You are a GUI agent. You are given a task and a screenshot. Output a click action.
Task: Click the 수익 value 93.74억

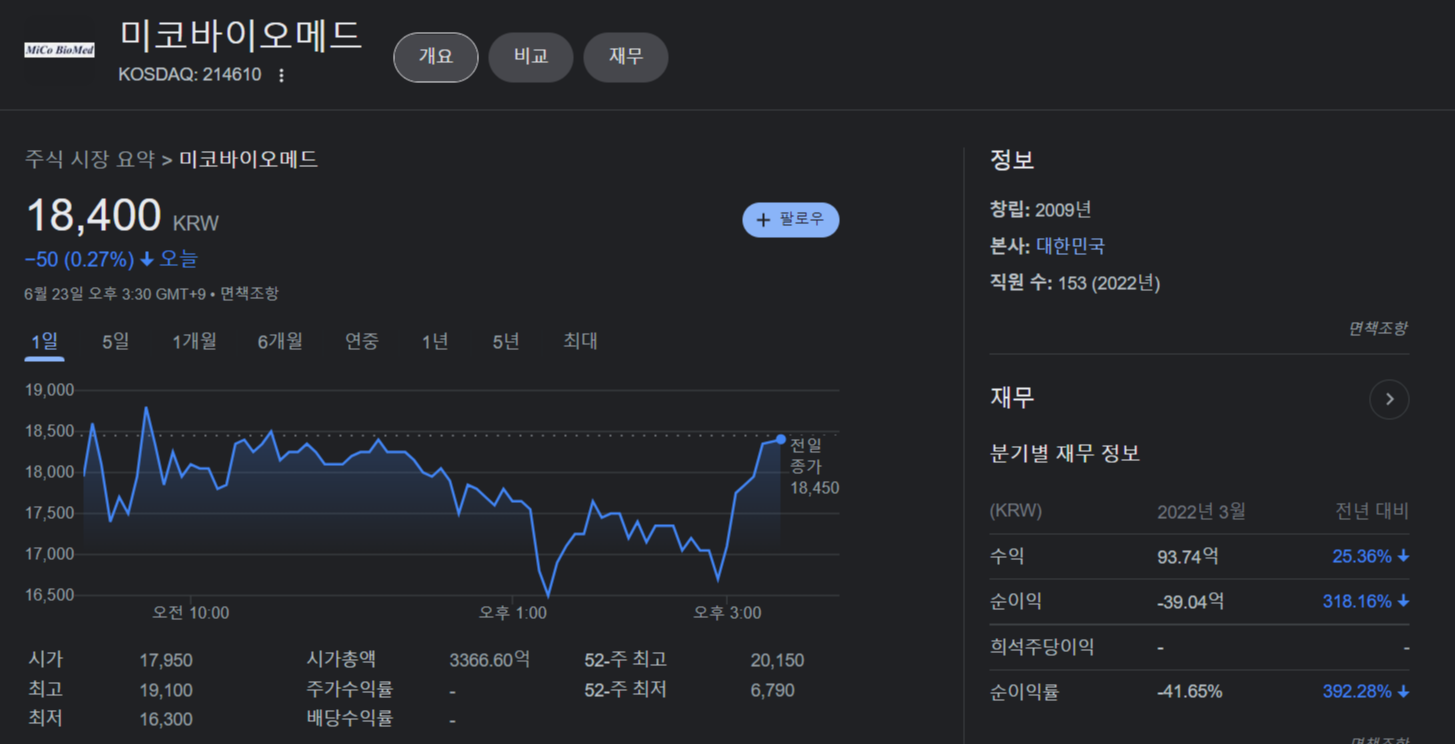[1188, 557]
